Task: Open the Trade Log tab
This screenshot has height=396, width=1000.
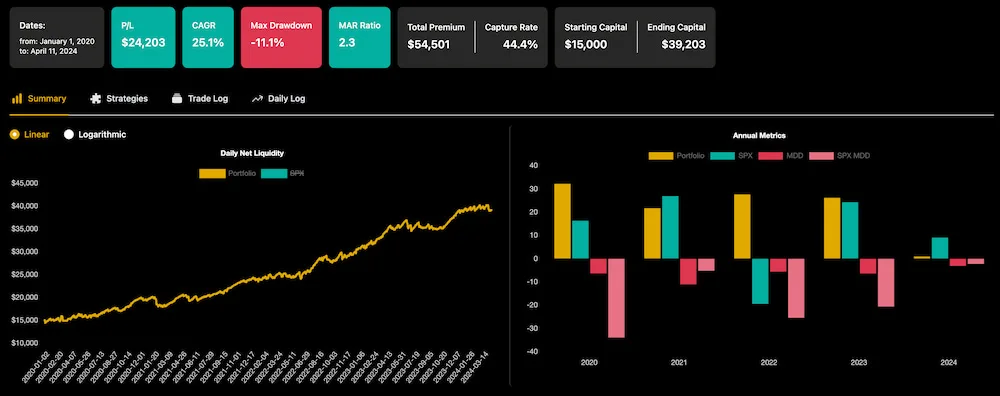Action: [x=200, y=99]
